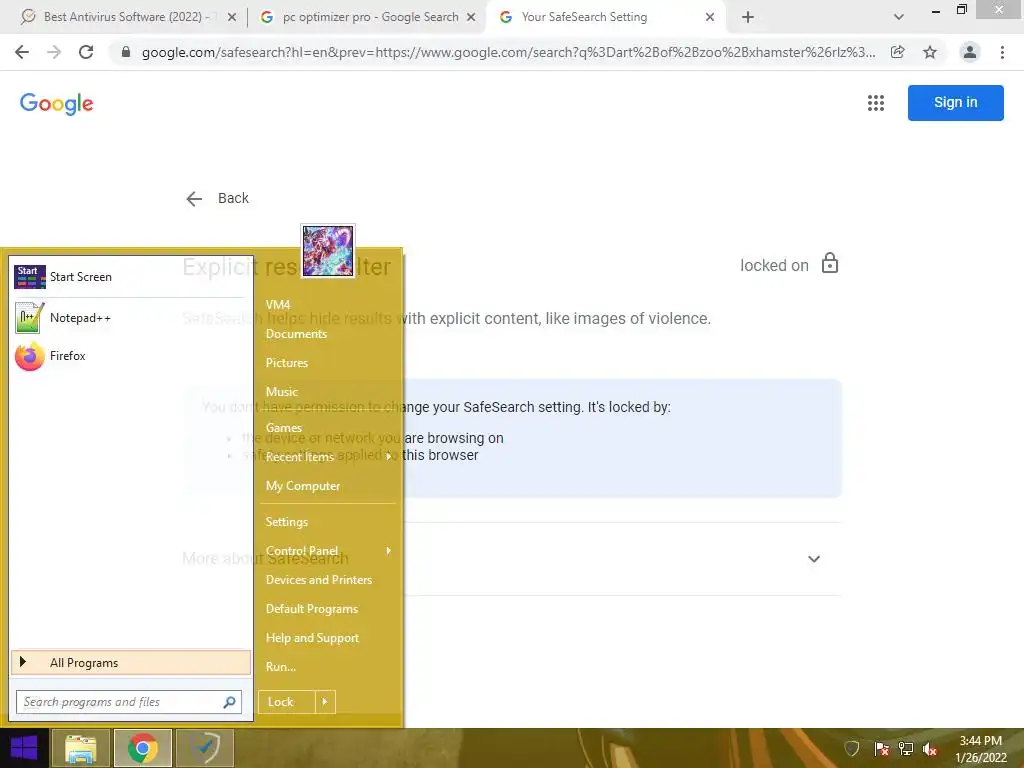Click the muted volume tray icon
Viewport: 1024px width, 768px height.
(x=930, y=748)
